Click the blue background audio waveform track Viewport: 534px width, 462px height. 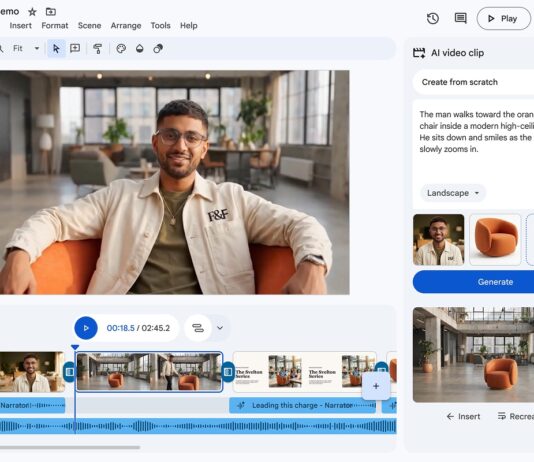pos(198,426)
